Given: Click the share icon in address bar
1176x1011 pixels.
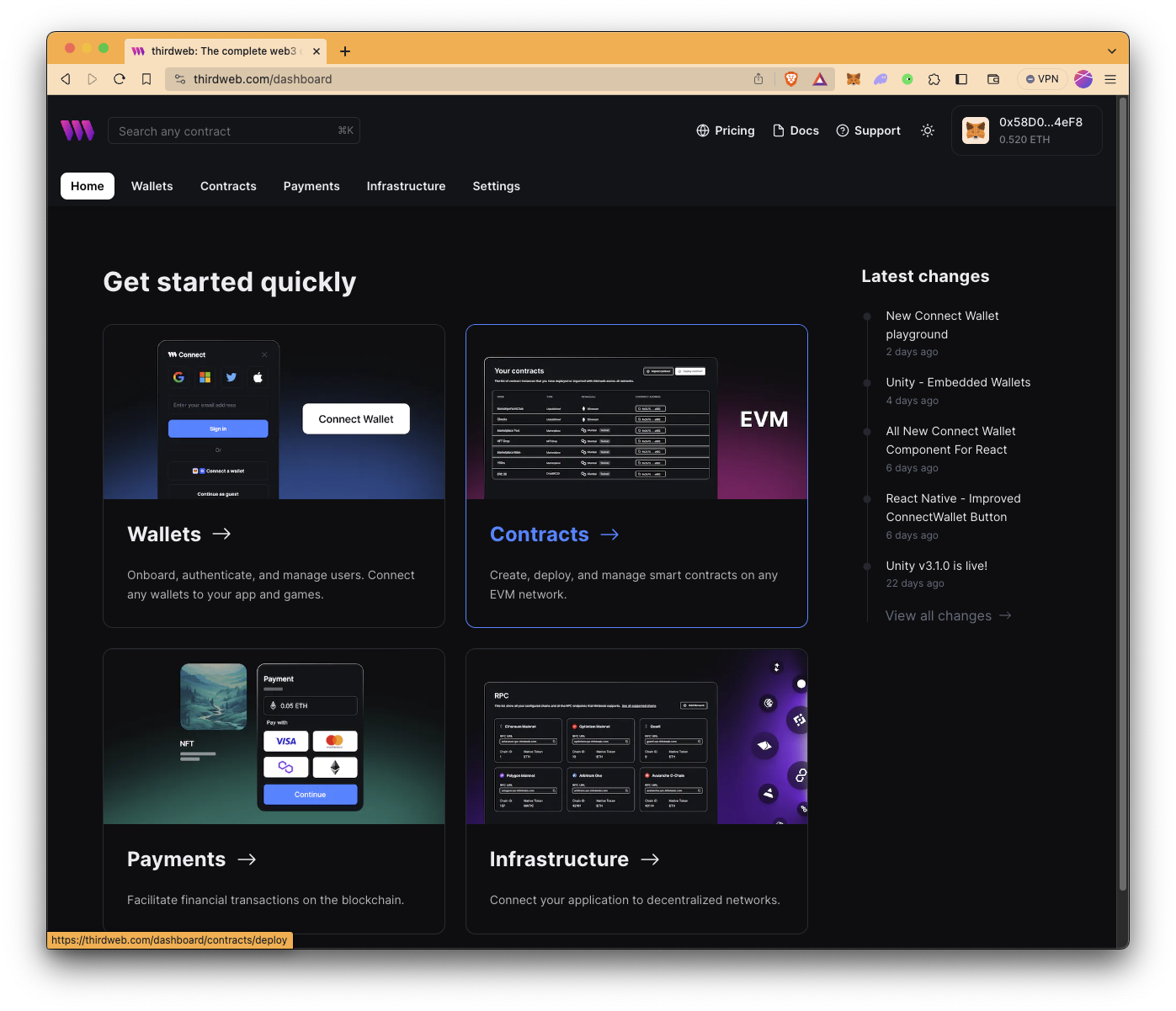Looking at the screenshot, I should pyautogui.click(x=758, y=79).
